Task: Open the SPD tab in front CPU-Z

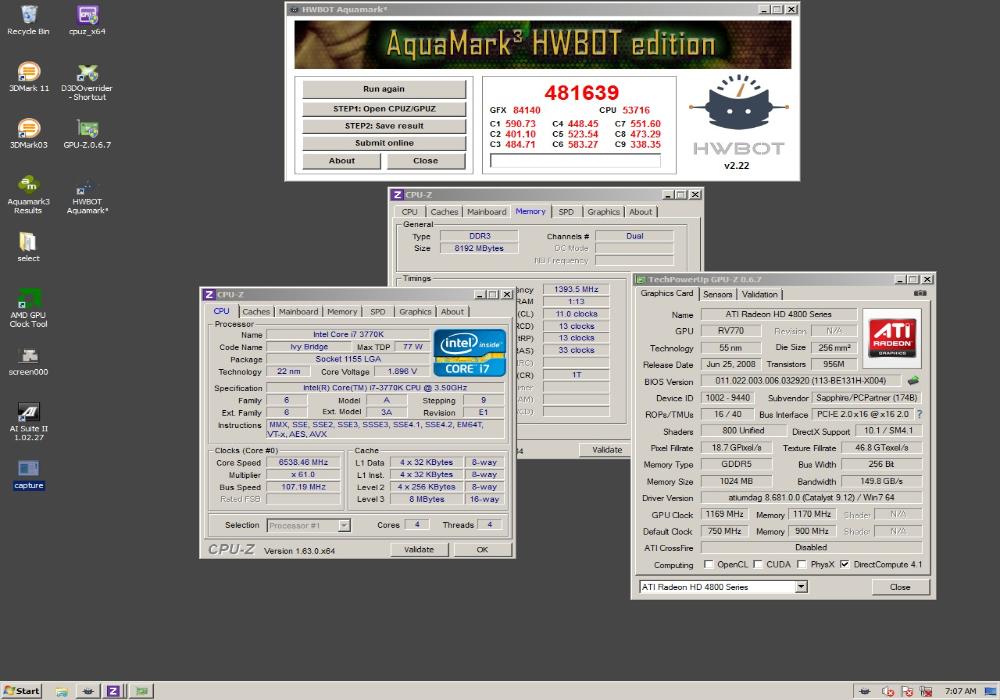Action: (x=378, y=312)
